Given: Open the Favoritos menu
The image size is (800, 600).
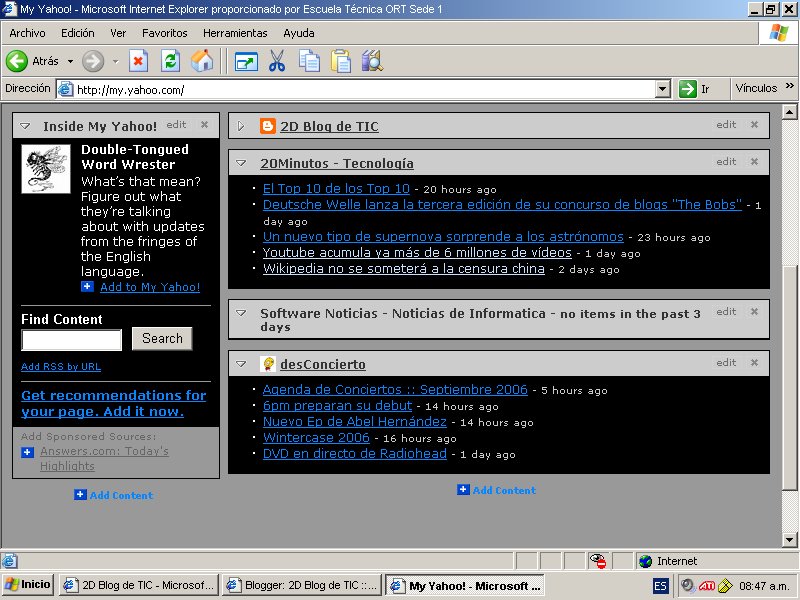Looking at the screenshot, I should pos(164,33).
